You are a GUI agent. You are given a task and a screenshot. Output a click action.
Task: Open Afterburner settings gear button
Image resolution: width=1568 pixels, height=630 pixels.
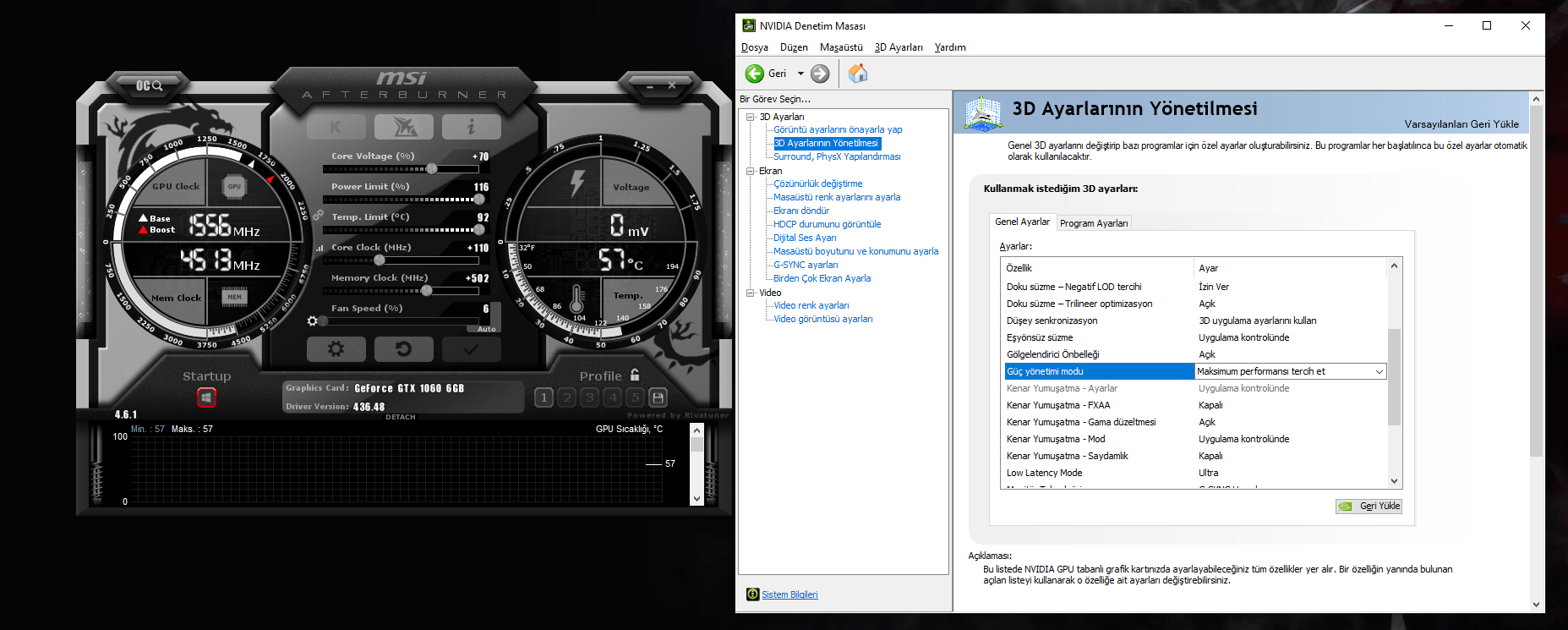336,348
